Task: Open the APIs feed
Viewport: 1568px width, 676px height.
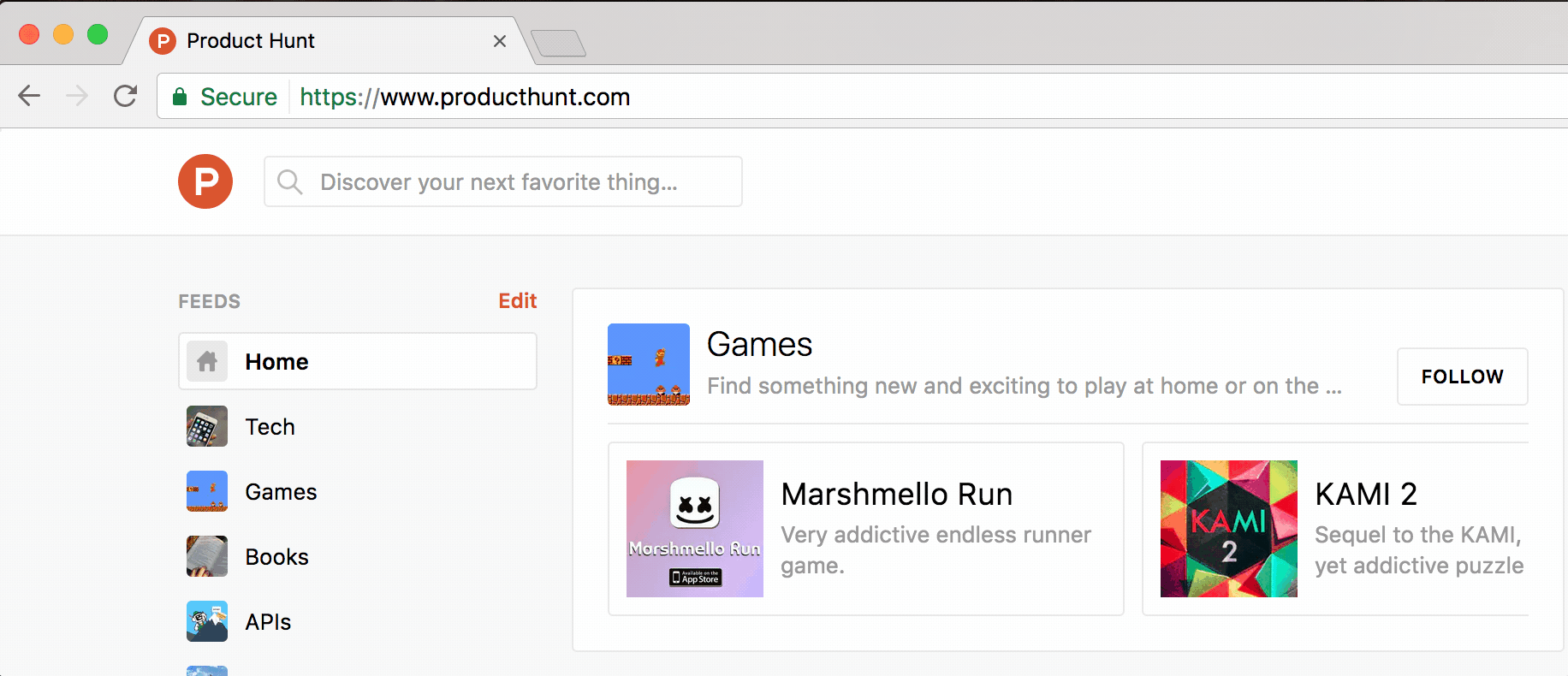Action: 358,621
